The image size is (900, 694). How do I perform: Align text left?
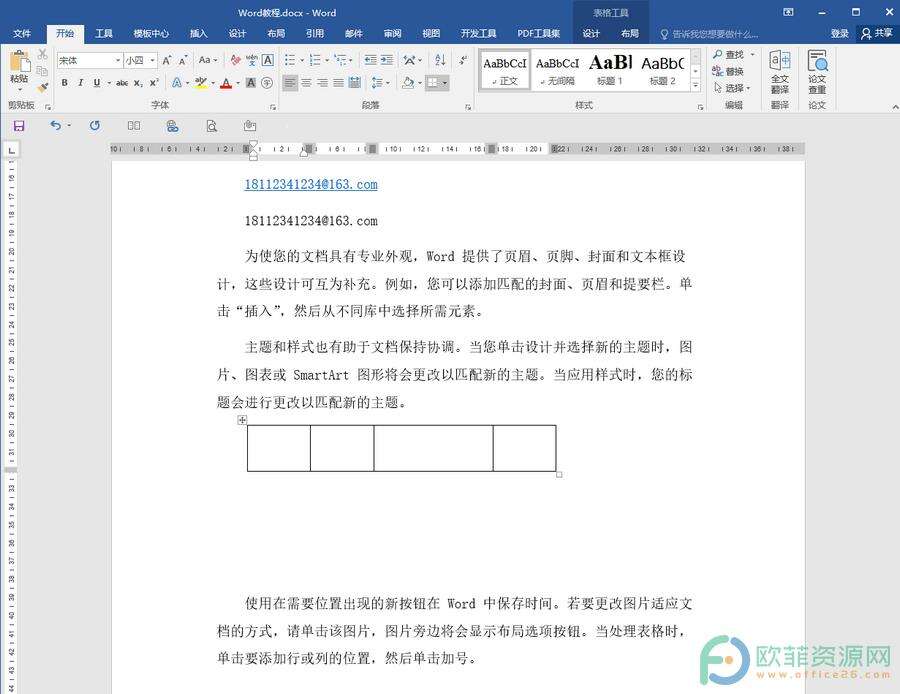290,83
